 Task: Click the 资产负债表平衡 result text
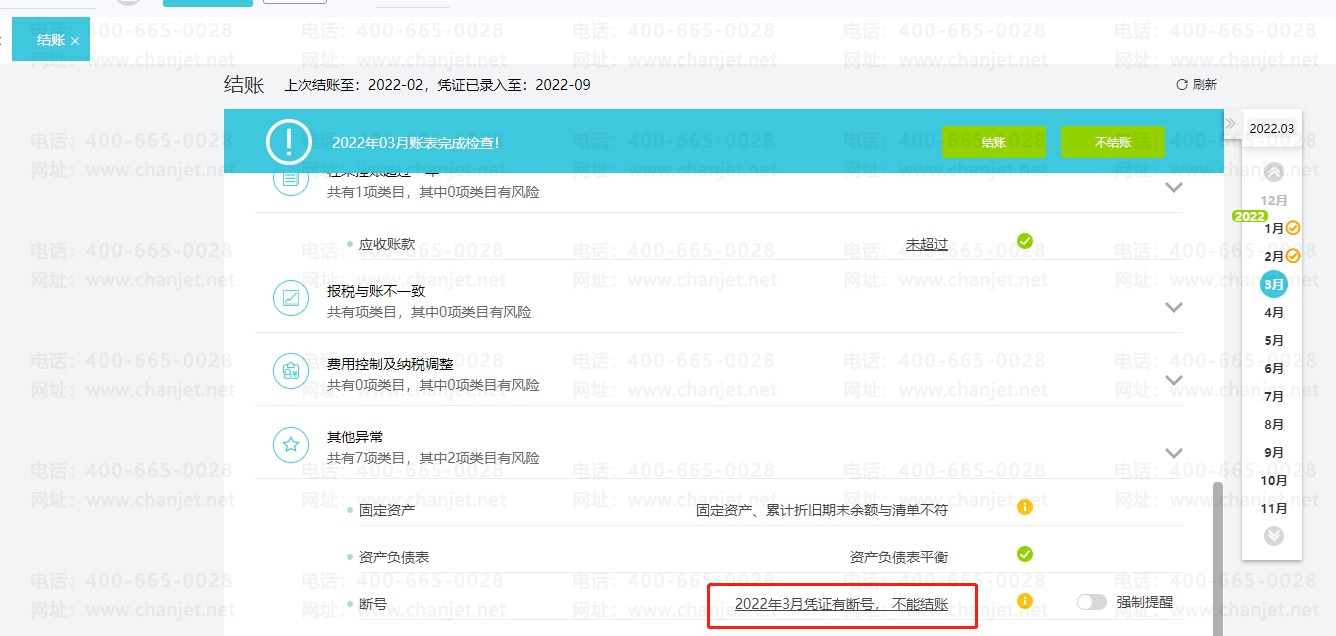(x=899, y=557)
